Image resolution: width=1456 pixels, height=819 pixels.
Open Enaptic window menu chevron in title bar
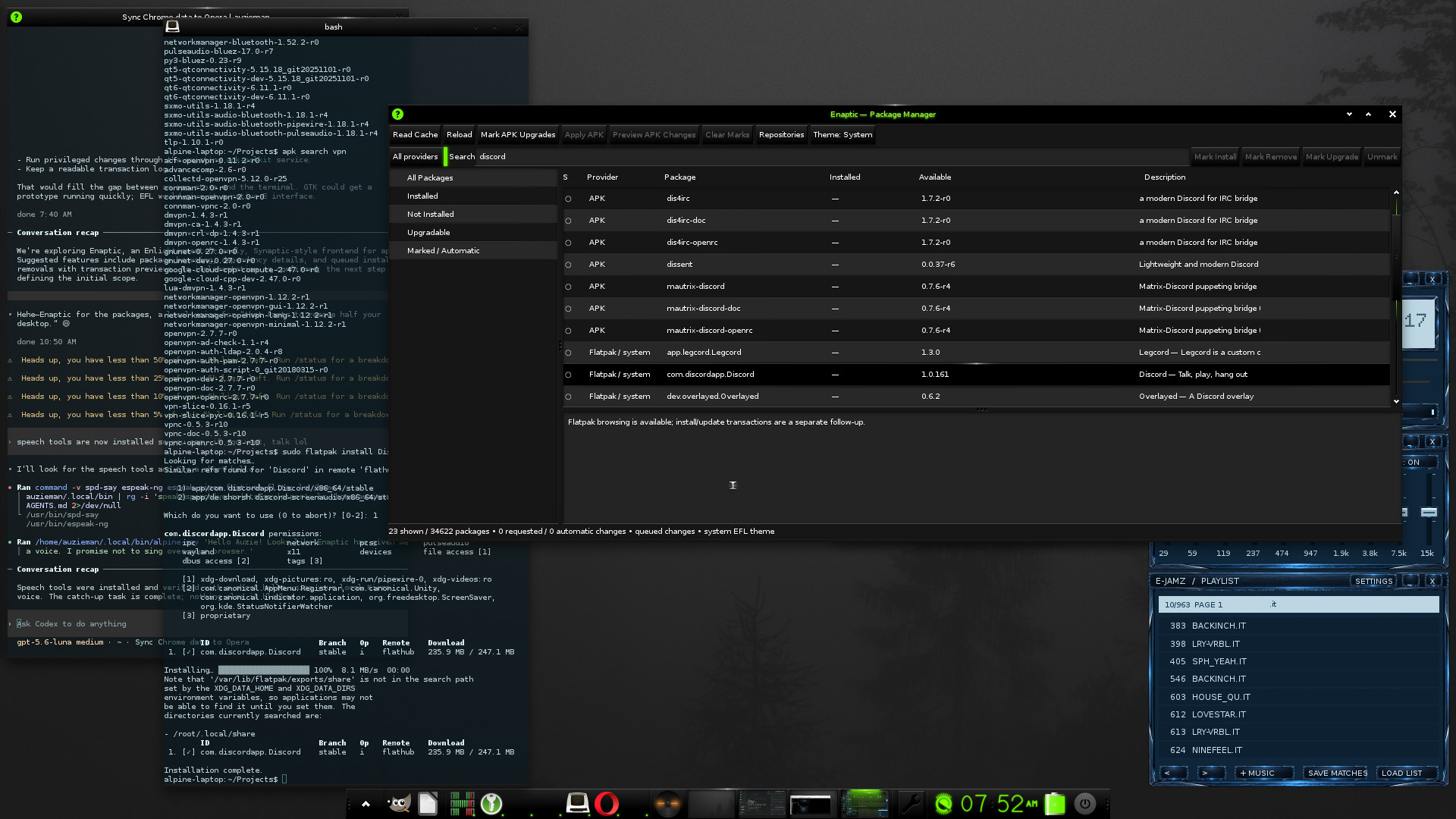coord(1349,115)
